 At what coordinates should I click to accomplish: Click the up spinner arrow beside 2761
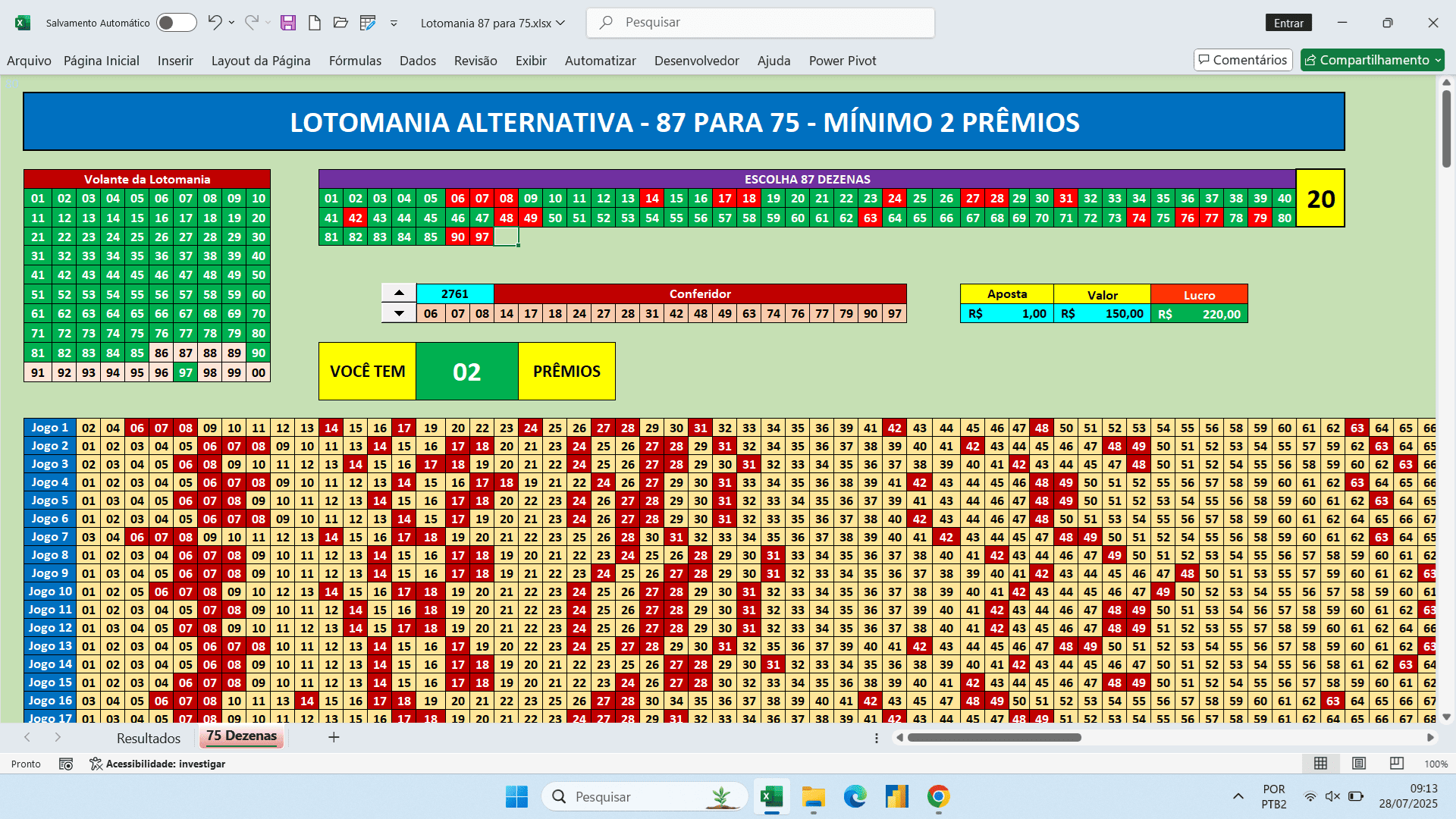click(x=399, y=293)
